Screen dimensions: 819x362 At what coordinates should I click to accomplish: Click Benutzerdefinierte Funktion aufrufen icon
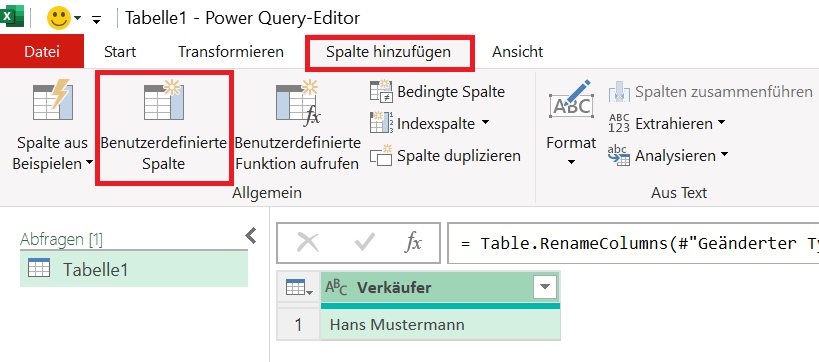(297, 102)
